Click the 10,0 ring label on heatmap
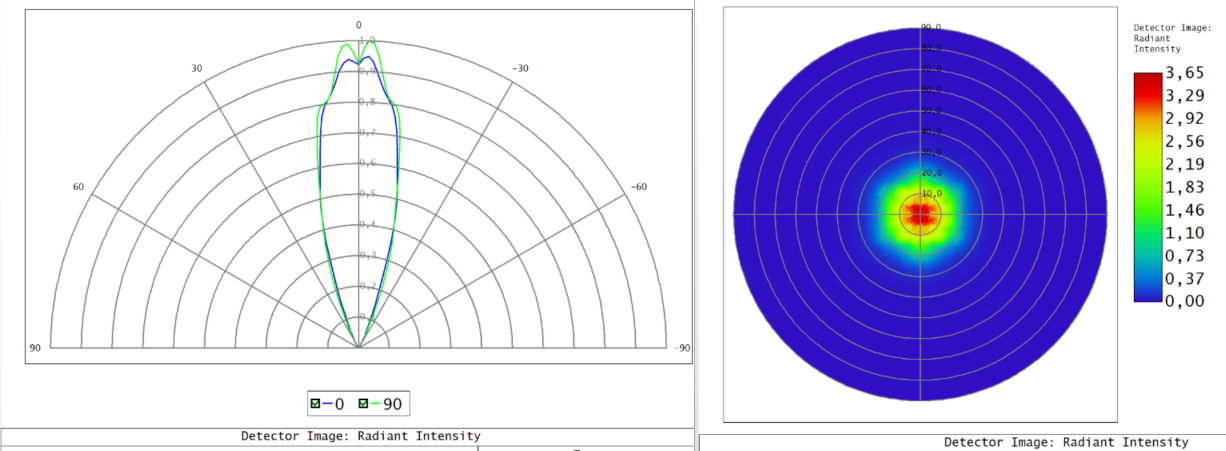Viewport: 1226px width, 451px height. click(931, 193)
